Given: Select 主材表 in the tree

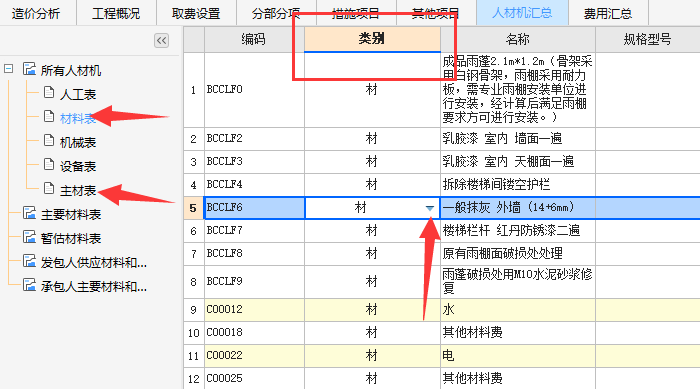Looking at the screenshot, I should [78, 191].
